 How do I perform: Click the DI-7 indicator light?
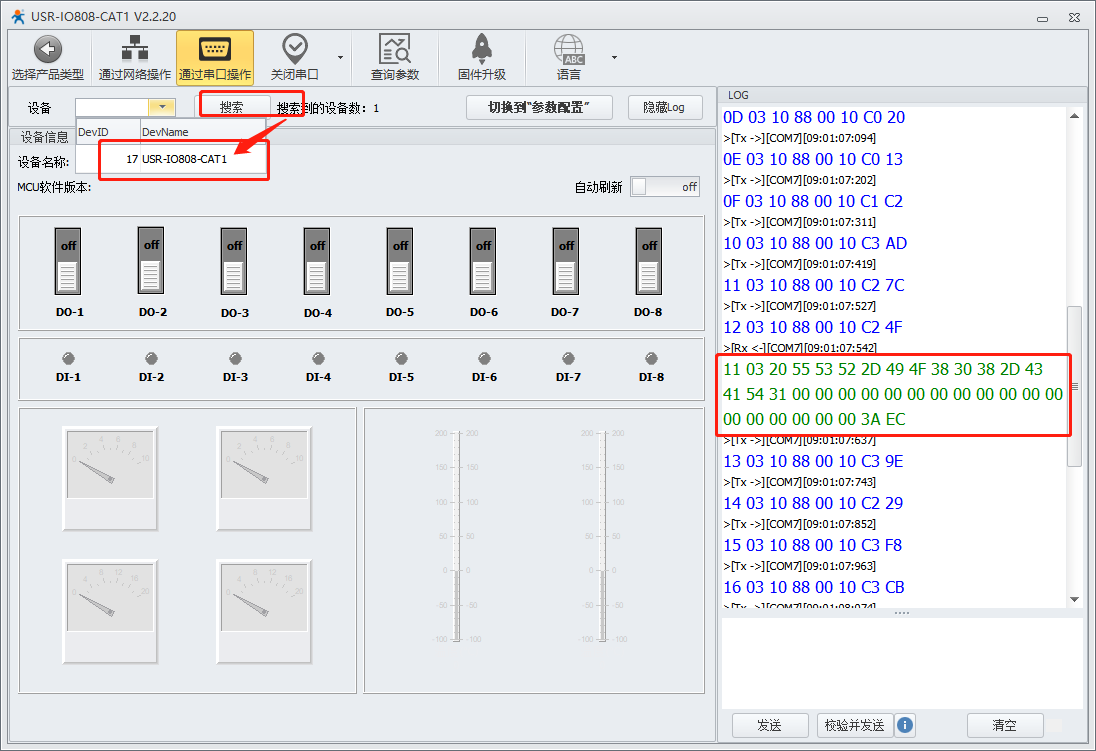568,359
